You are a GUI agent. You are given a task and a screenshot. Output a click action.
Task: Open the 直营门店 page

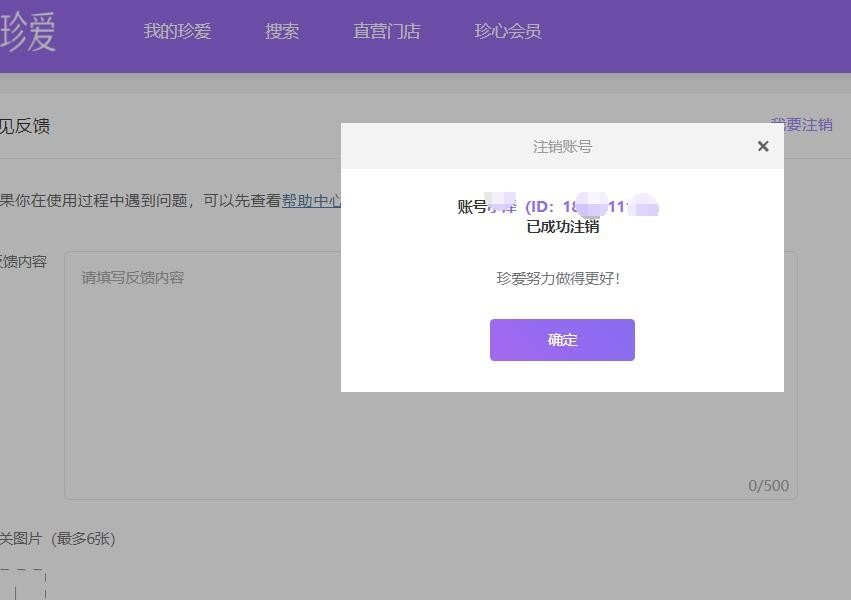pos(386,31)
